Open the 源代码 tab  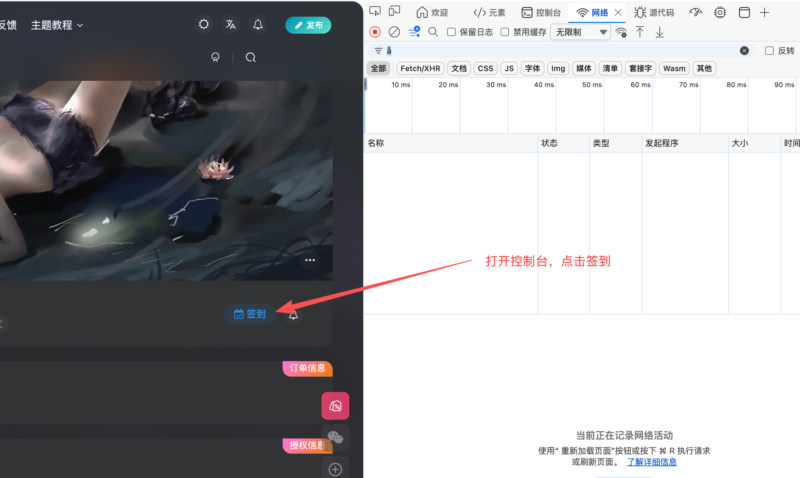654,12
